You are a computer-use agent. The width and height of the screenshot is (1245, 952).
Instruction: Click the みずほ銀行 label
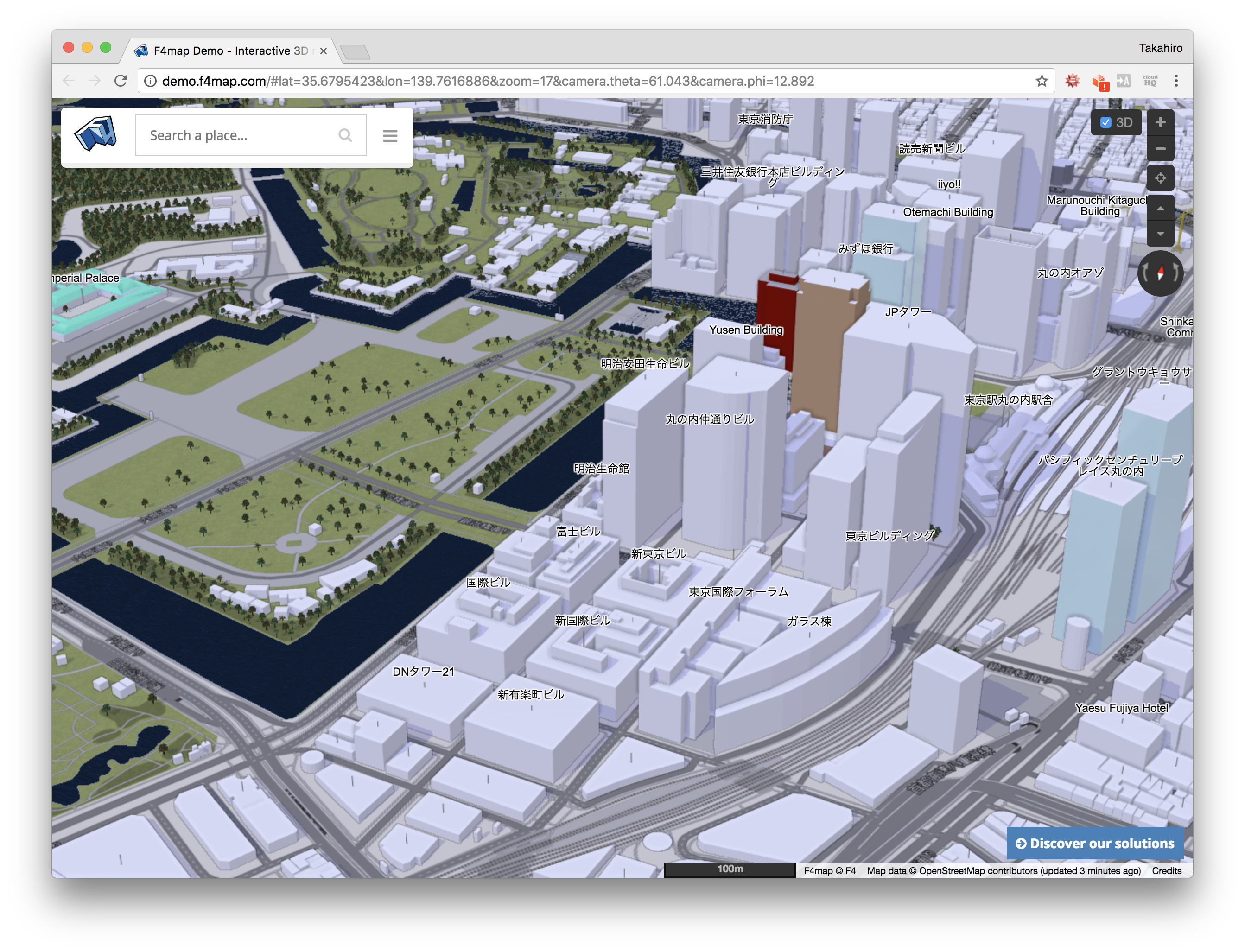865,249
